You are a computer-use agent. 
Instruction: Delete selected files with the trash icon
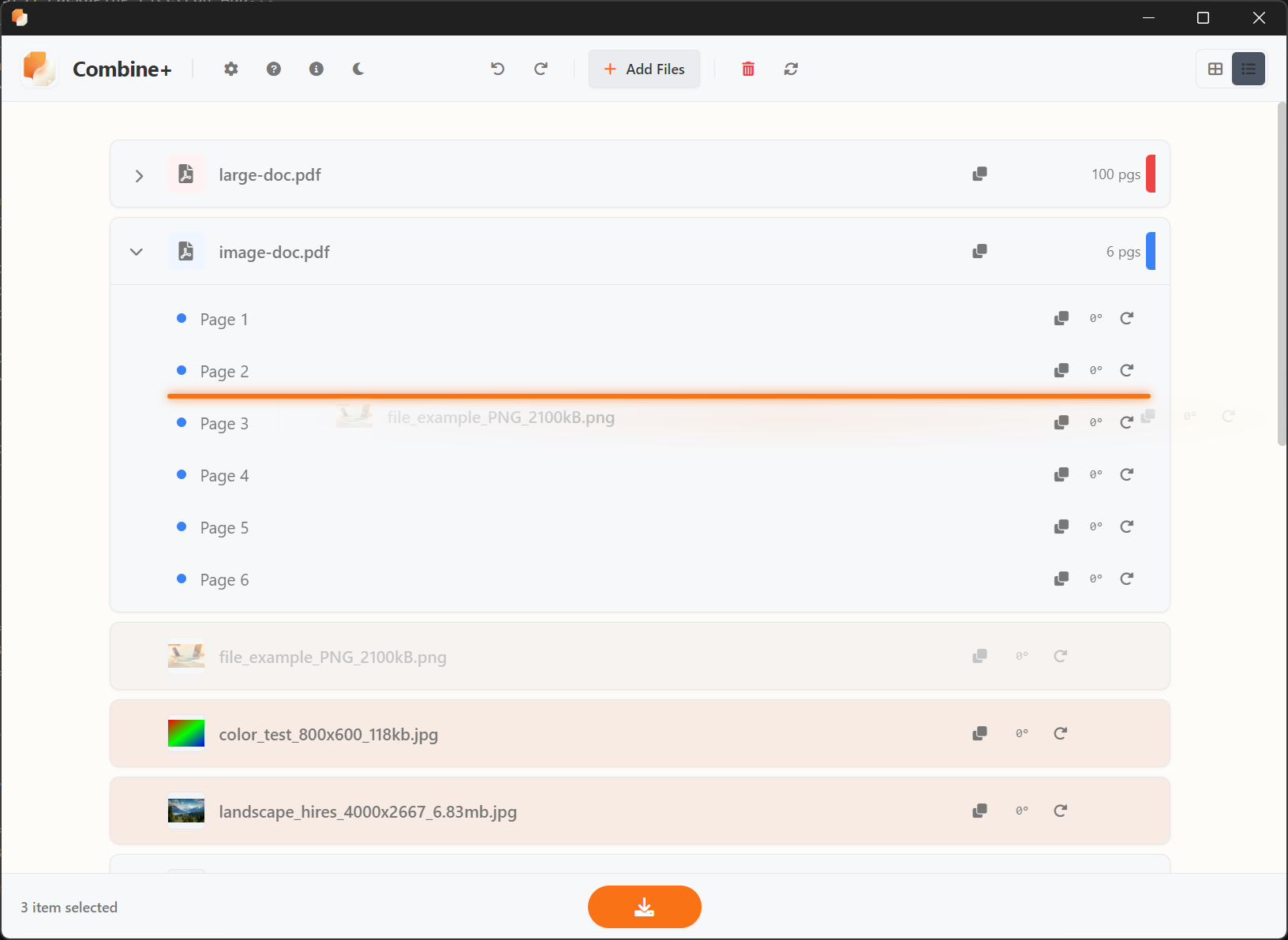tap(748, 69)
